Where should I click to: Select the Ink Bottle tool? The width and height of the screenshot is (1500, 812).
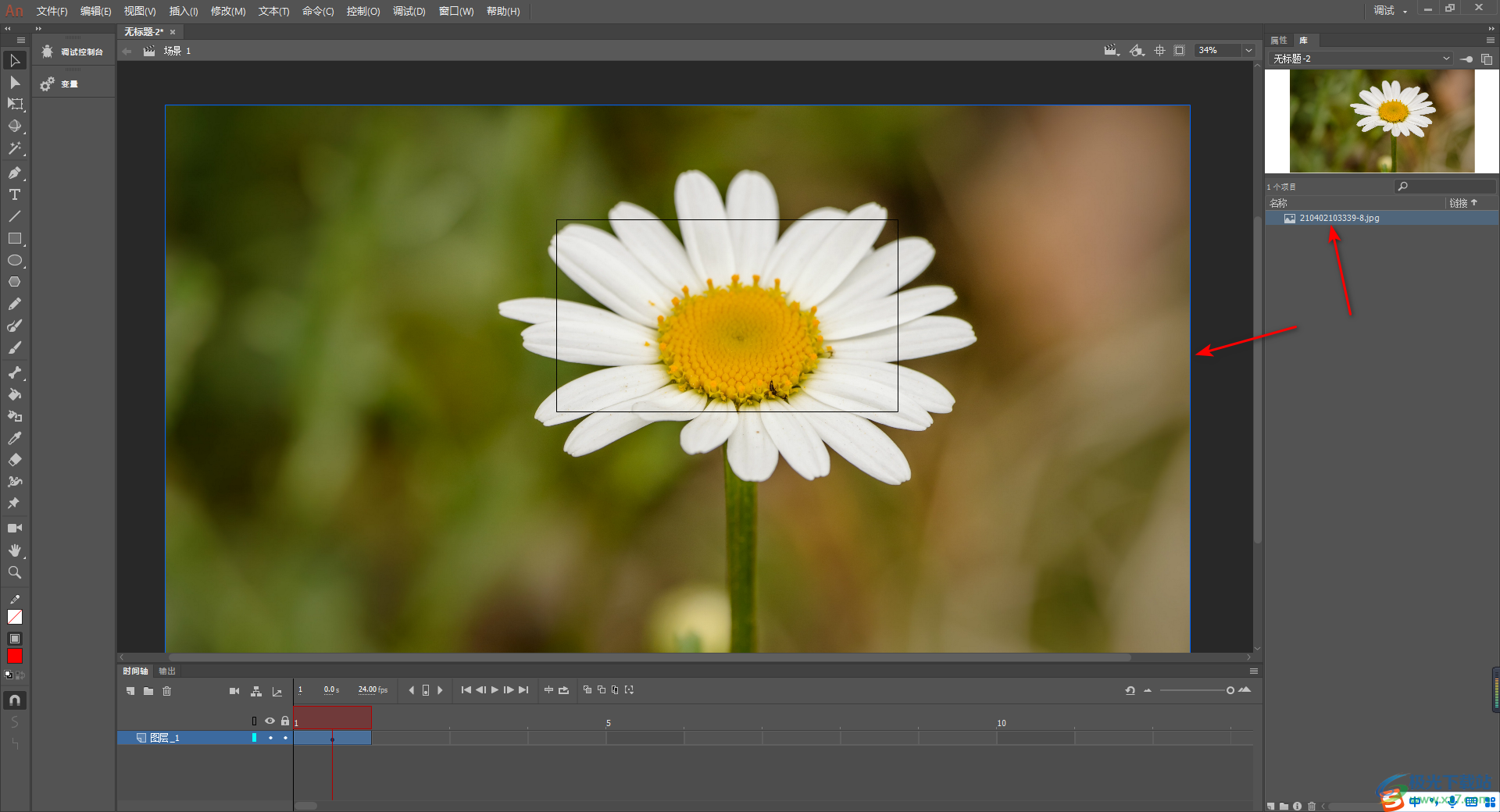pos(15,416)
